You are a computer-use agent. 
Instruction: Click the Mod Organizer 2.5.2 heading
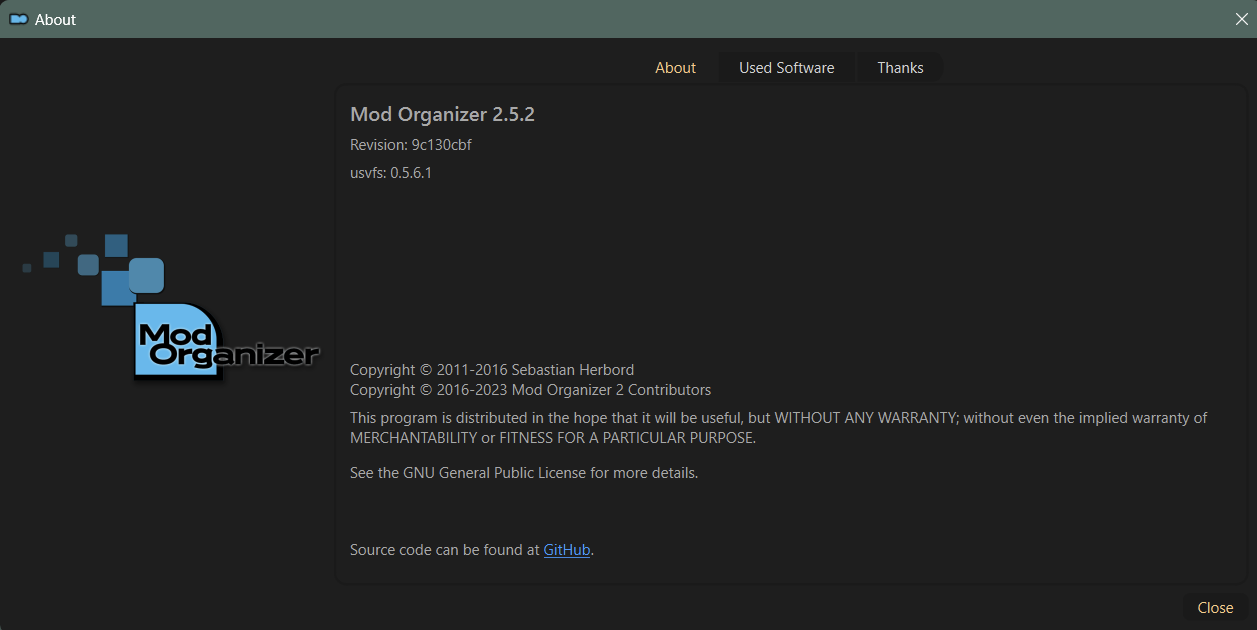pyautogui.click(x=442, y=115)
